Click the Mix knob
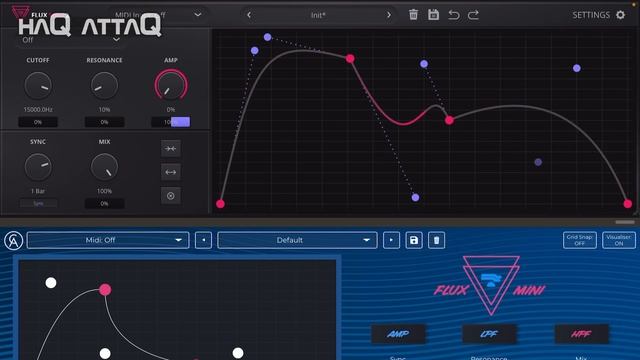 [104, 167]
